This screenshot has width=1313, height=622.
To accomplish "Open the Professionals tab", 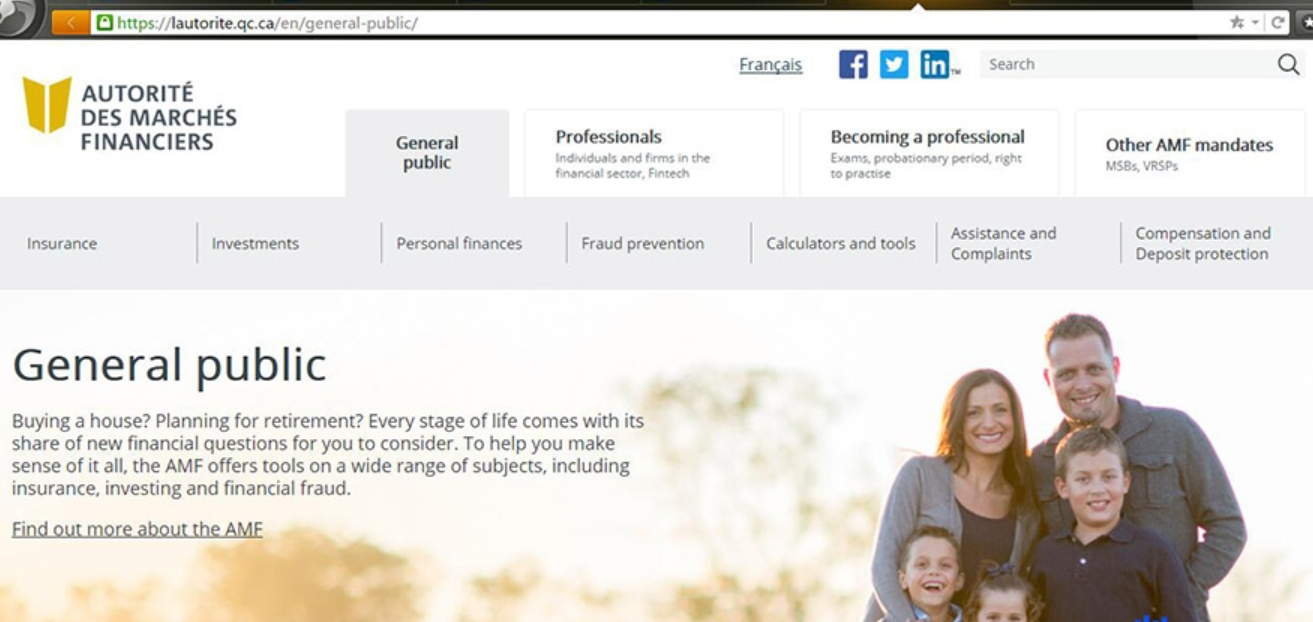I will (654, 153).
